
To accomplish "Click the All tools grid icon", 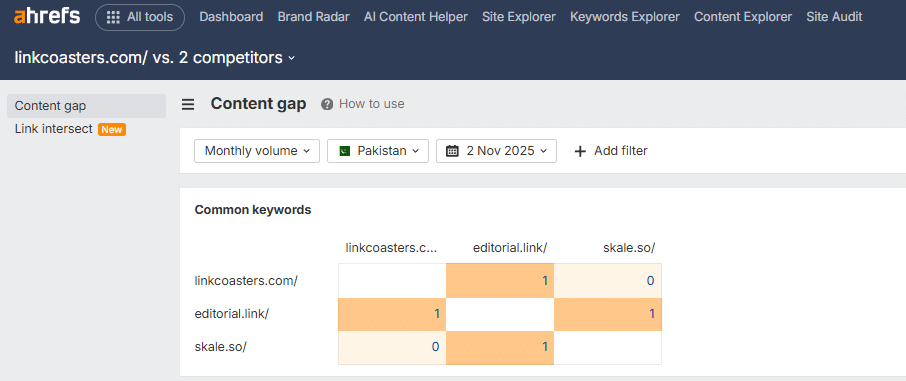I will 113,17.
